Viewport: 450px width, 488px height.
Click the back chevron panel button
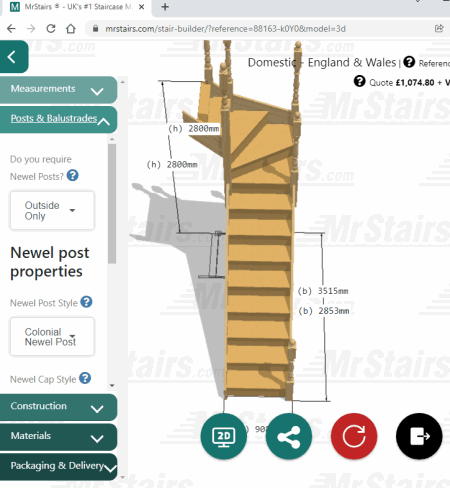(13, 57)
